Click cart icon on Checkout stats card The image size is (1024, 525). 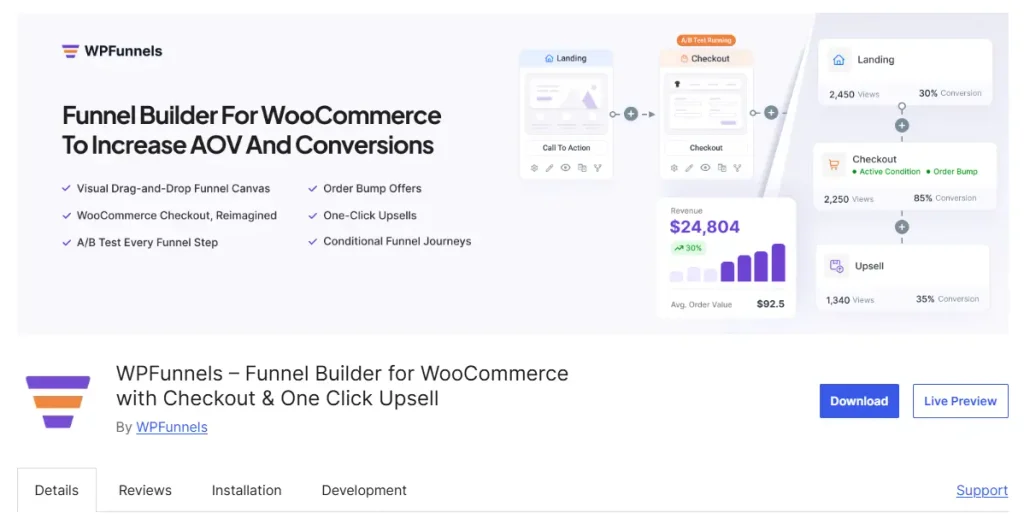pos(833,165)
